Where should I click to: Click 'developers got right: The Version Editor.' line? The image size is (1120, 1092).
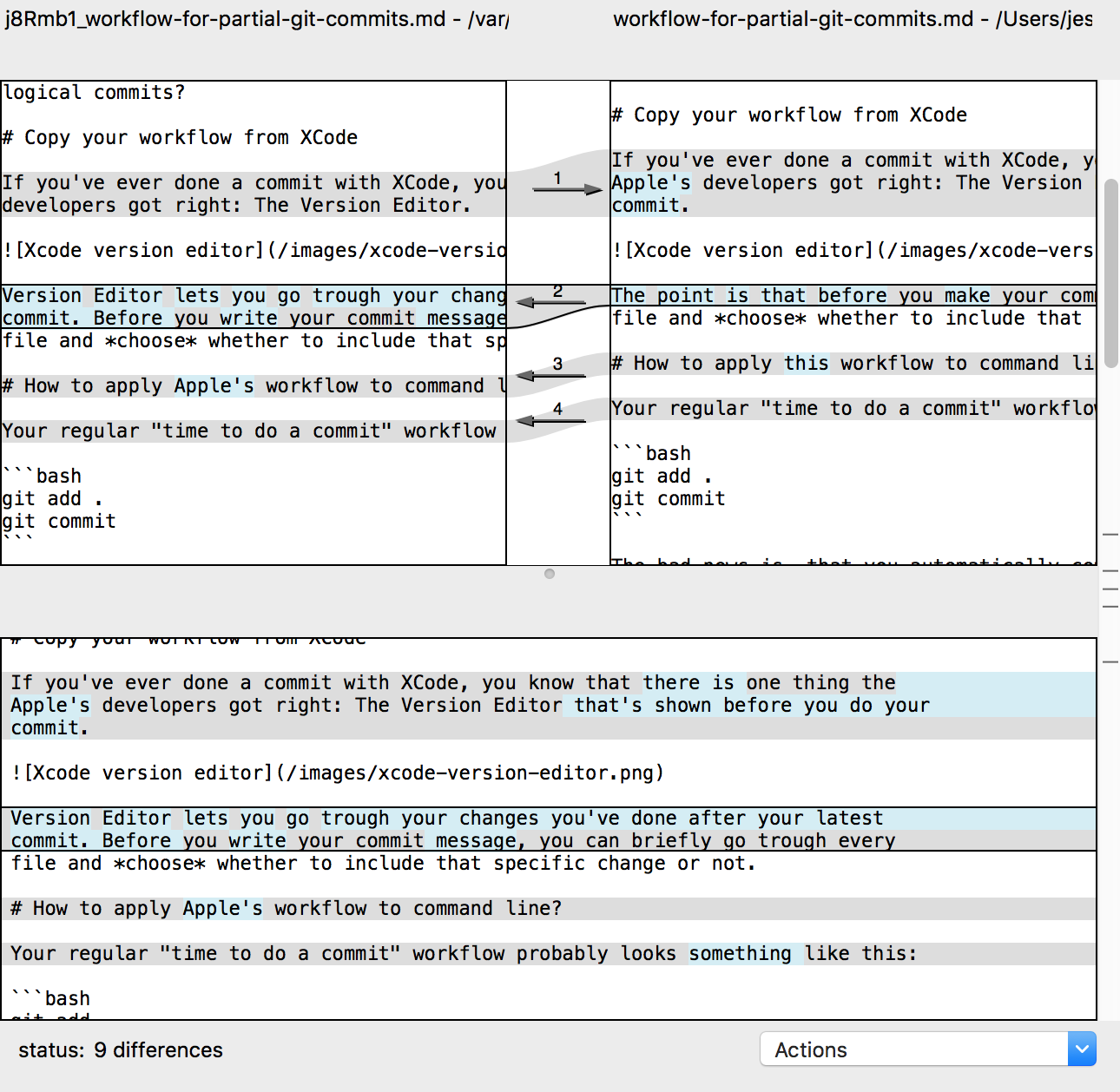(236, 205)
